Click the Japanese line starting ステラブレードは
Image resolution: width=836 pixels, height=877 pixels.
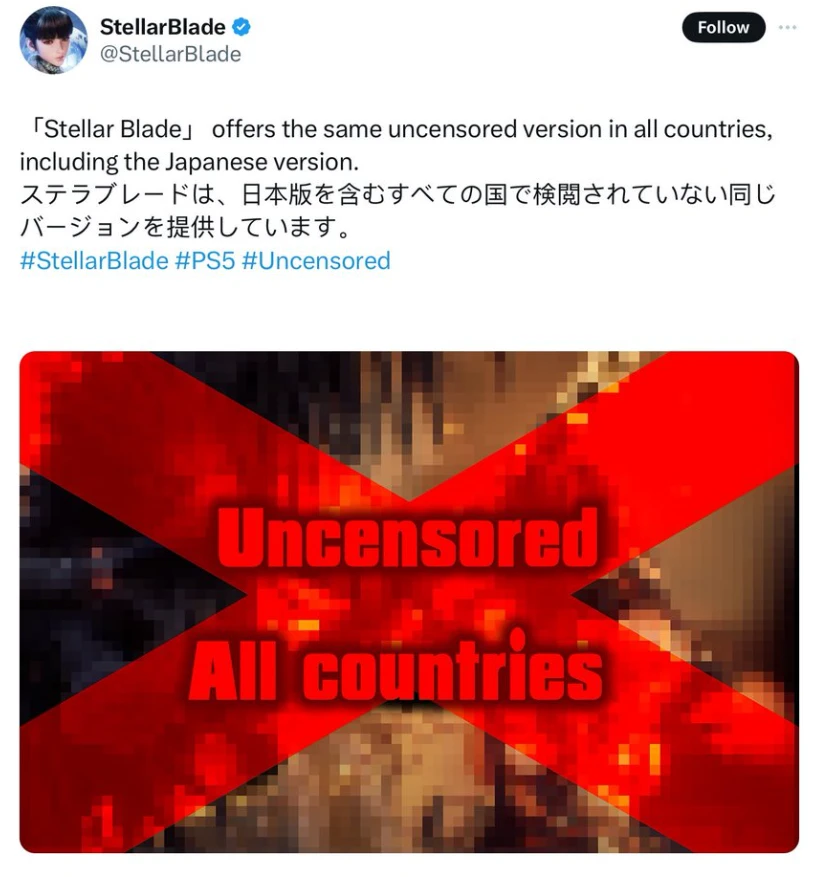click(398, 195)
